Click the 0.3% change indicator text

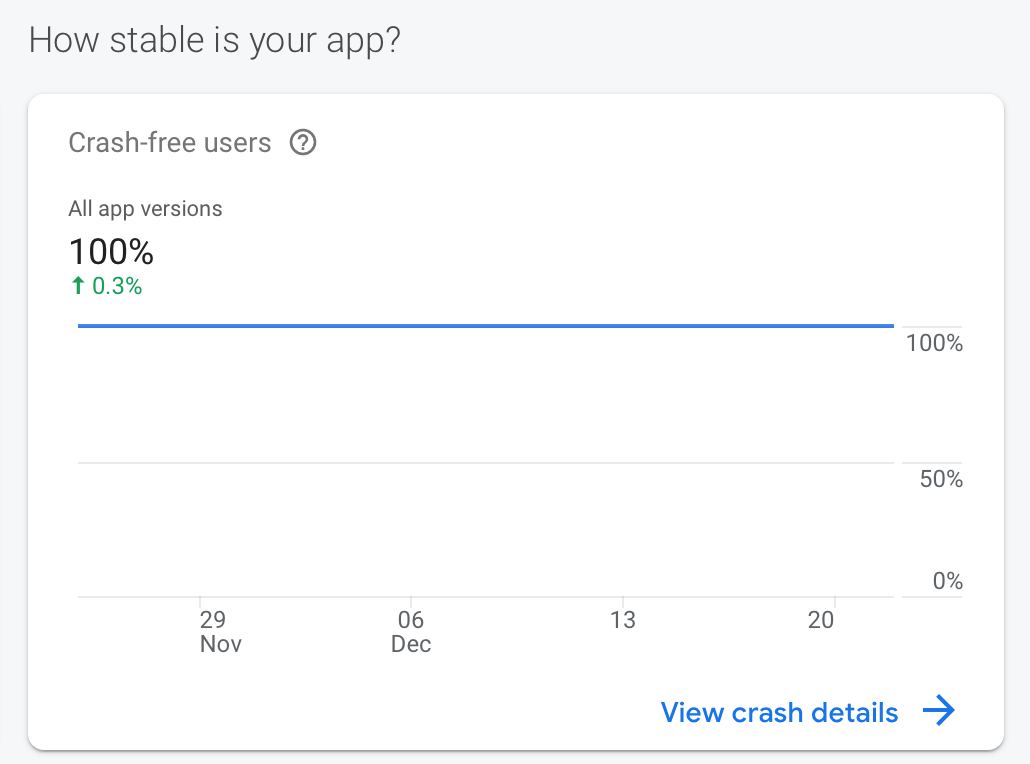tap(117, 287)
